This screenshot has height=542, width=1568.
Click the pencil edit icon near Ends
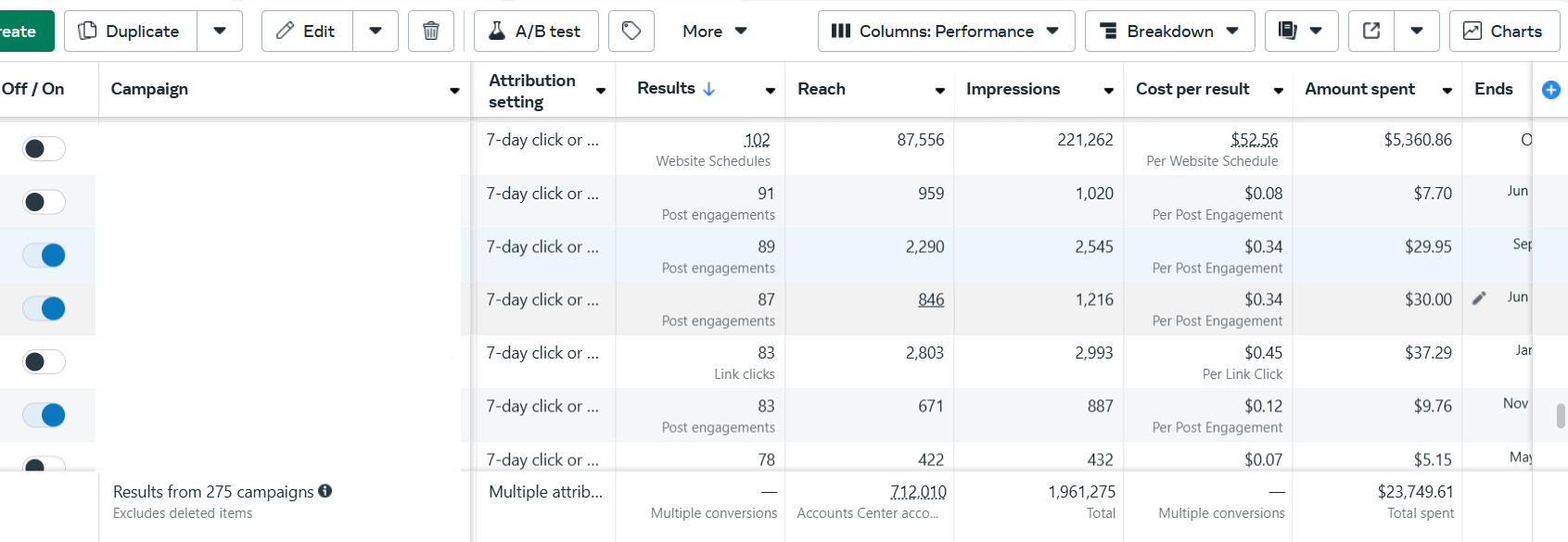[1479, 298]
